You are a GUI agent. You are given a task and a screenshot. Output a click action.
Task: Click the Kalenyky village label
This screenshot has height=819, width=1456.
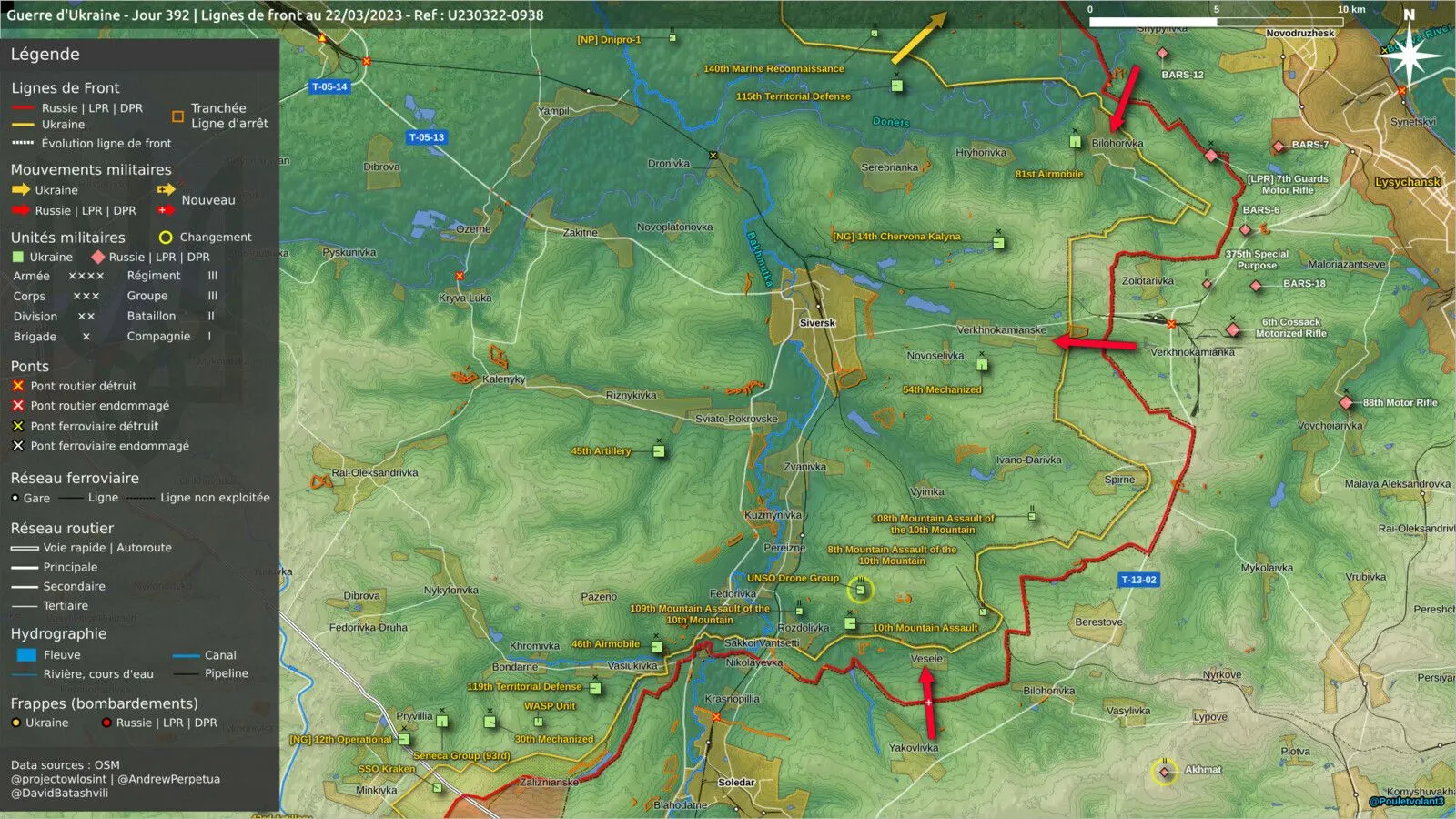coord(503,379)
